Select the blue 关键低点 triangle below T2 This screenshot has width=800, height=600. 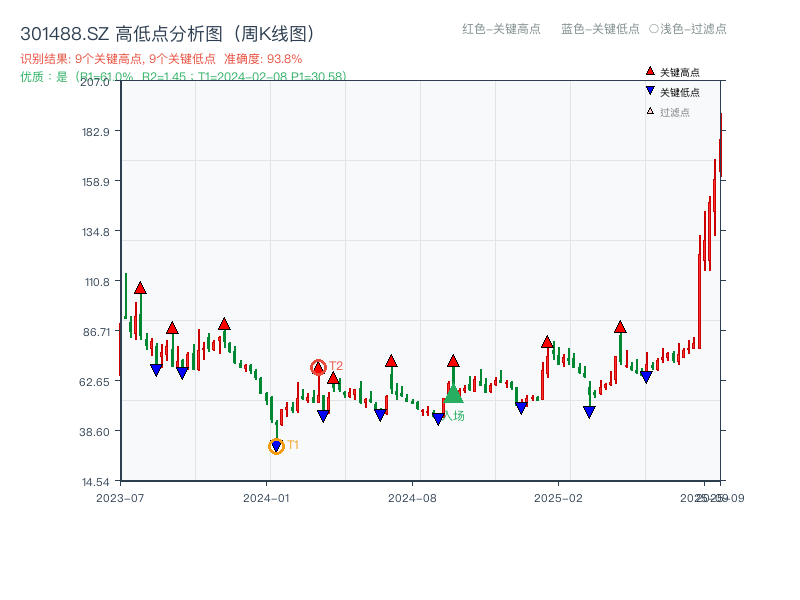323,412
